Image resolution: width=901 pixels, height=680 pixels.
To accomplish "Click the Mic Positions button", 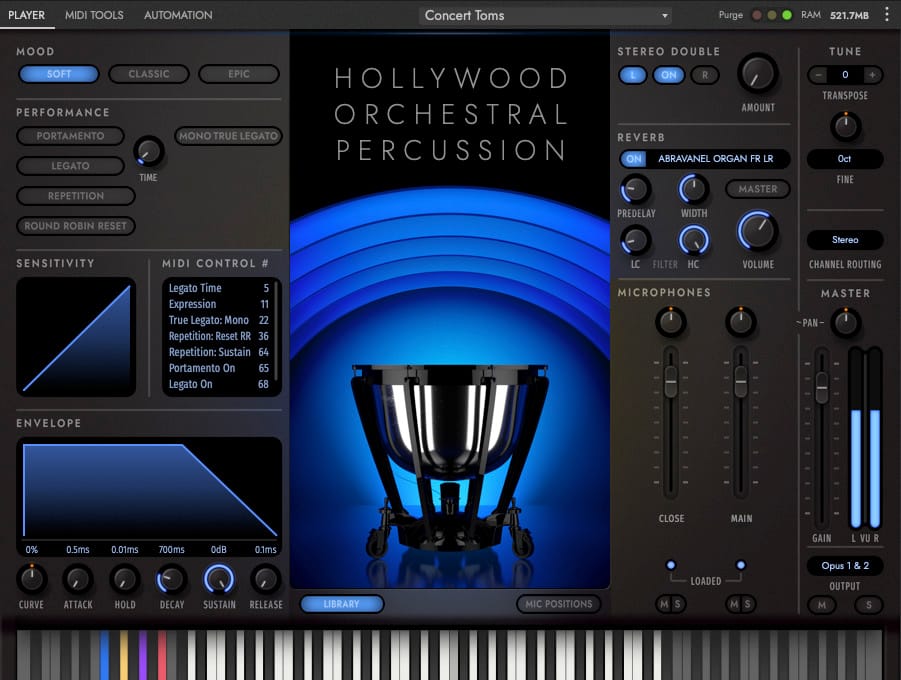I will click(x=559, y=604).
